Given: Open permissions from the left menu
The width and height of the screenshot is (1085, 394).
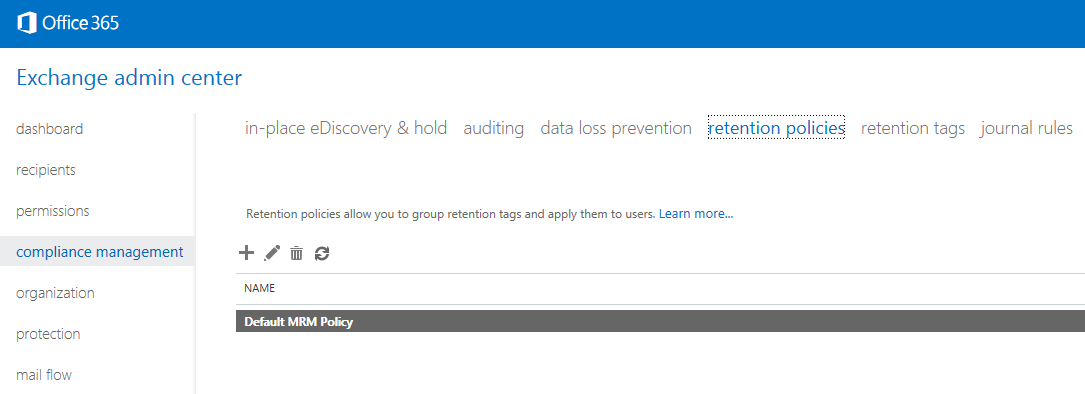Looking at the screenshot, I should click(53, 211).
